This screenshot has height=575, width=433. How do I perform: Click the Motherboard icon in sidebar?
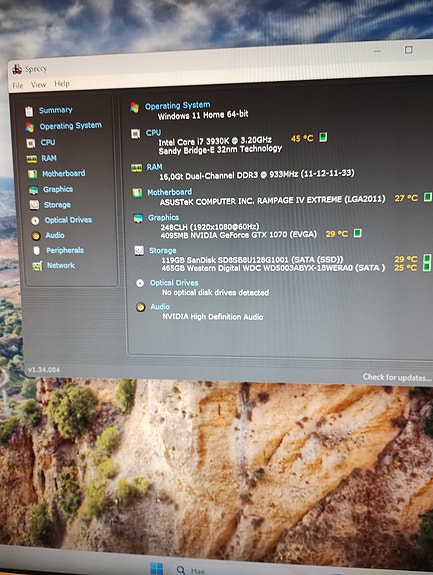(x=33, y=174)
